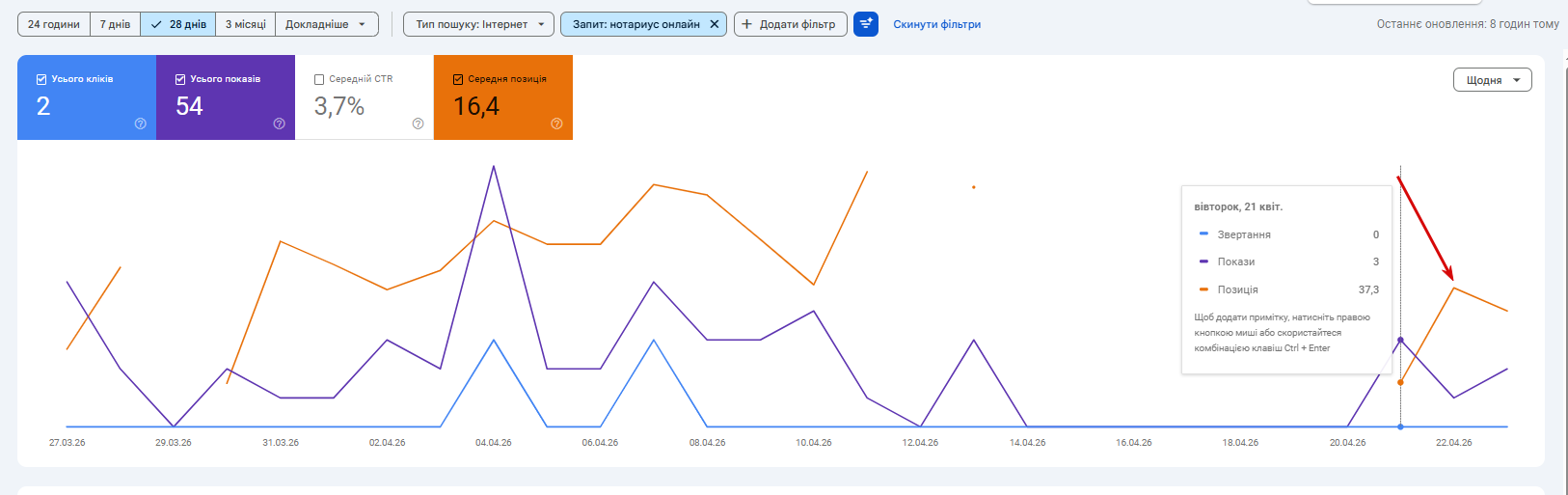Select the "3 місяці" date range
Screen dimensions: 1568x495
pyautogui.click(x=245, y=24)
